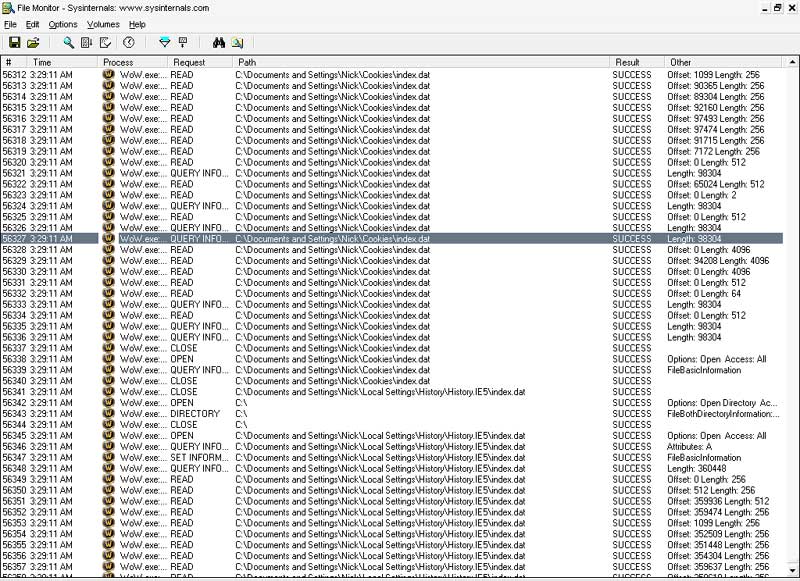Click History.IE5\index.dat path in row 56341
The width and height of the screenshot is (800, 581).
[380, 392]
